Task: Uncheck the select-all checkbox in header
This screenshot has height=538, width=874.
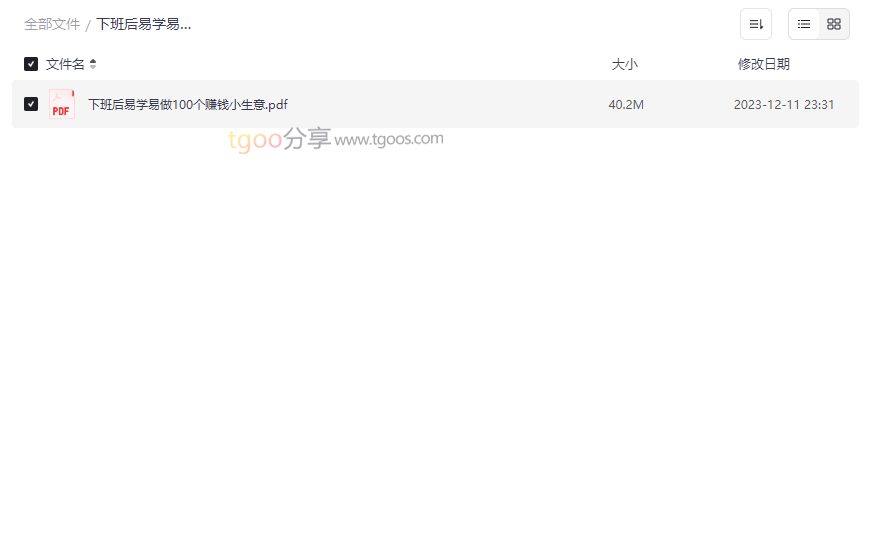Action: [31, 64]
